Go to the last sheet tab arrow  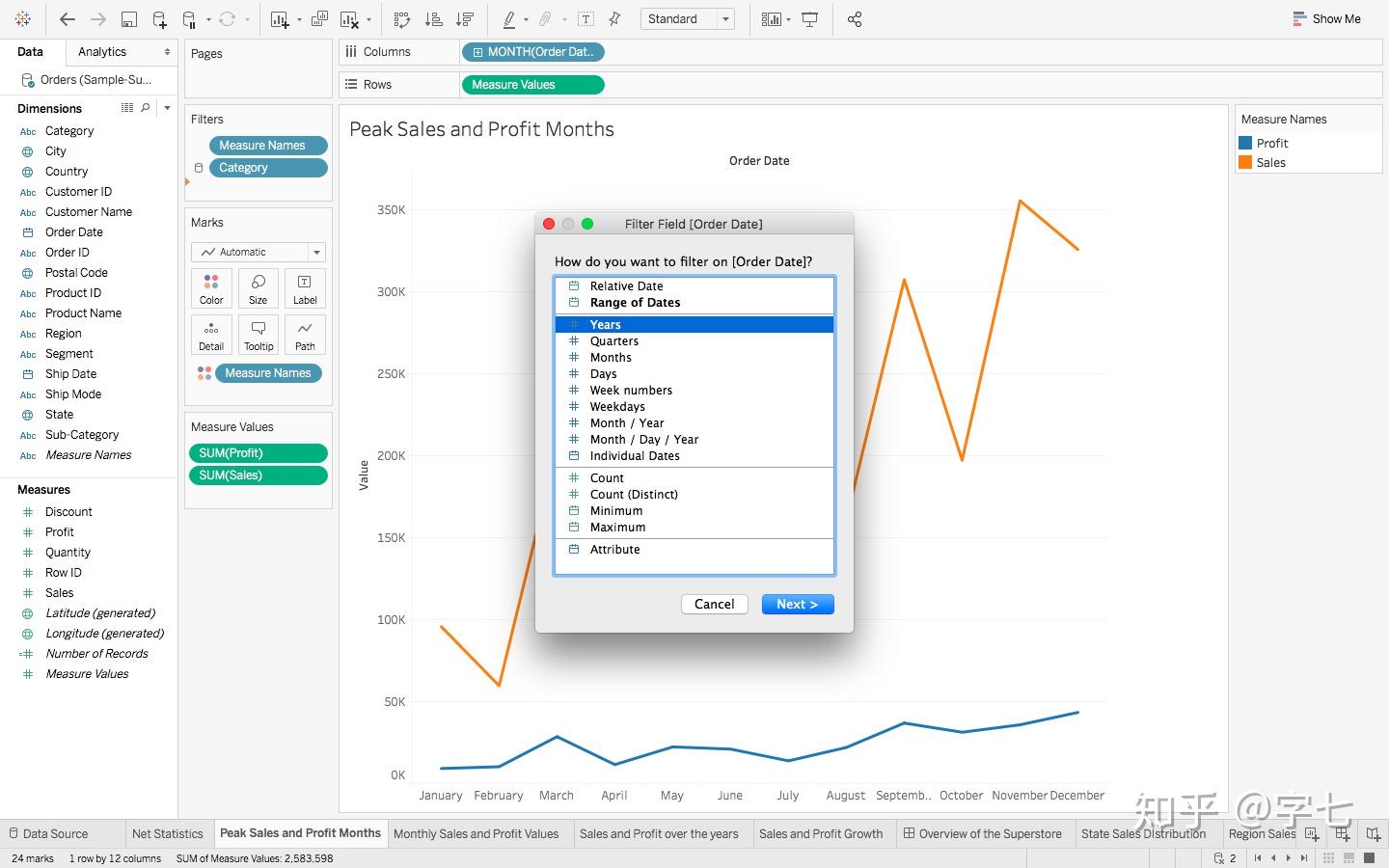1304,858
